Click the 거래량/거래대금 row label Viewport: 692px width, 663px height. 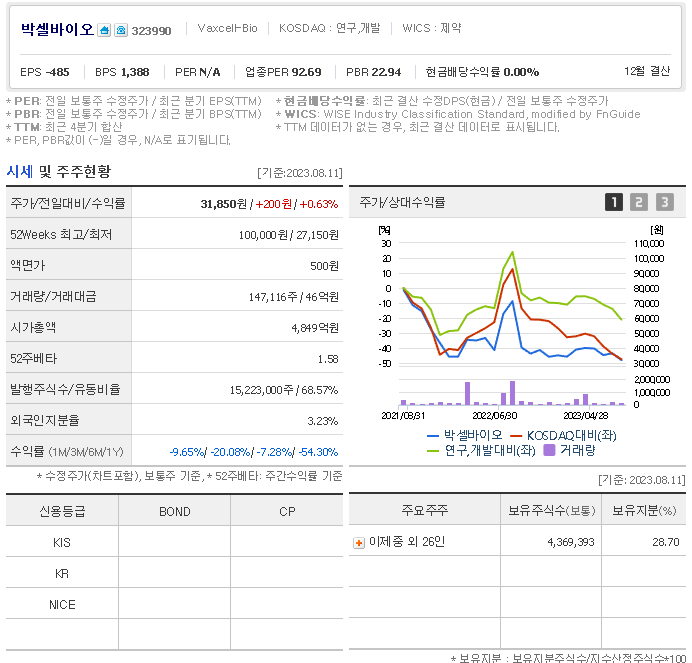[x=53, y=296]
